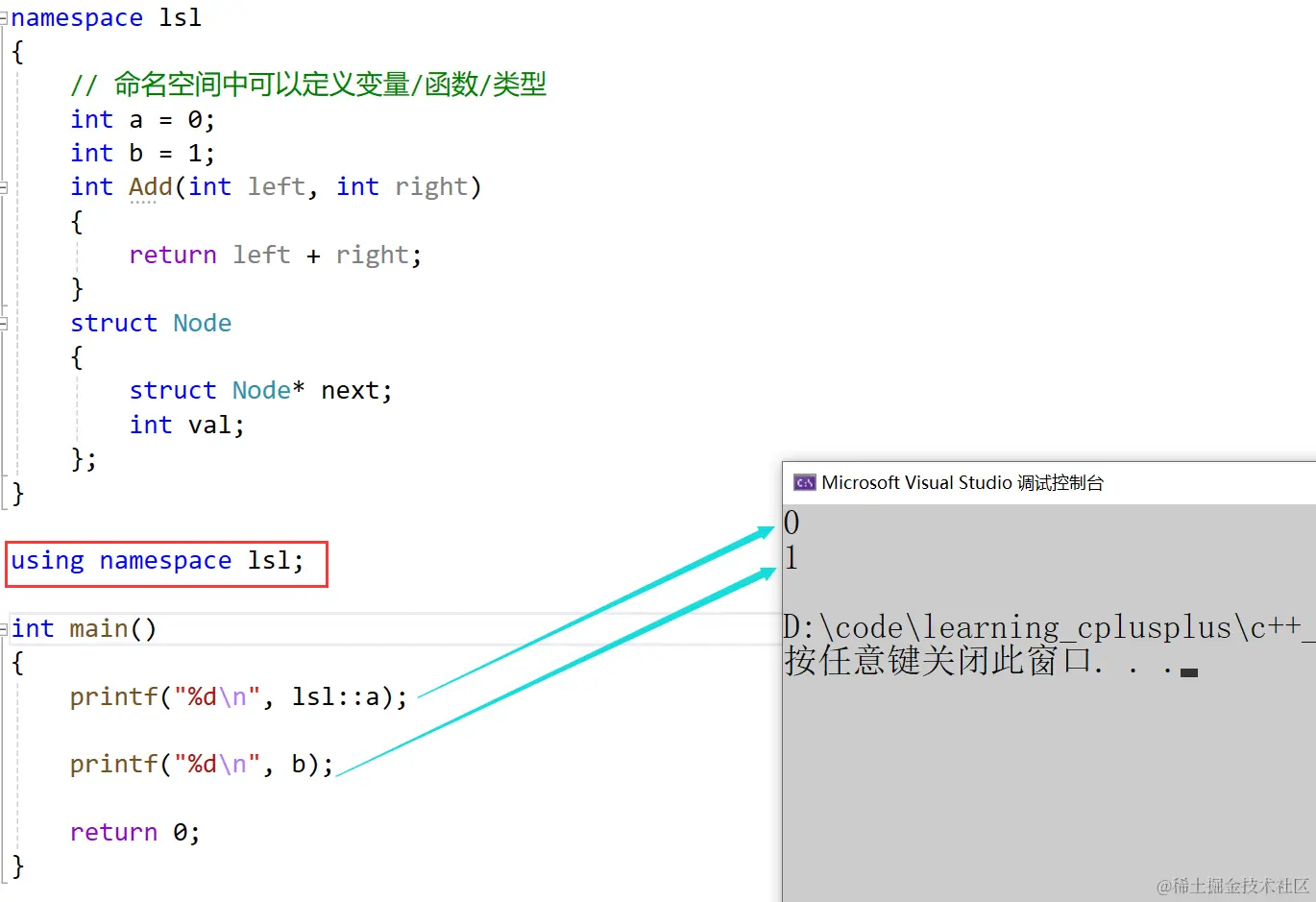Click the 'int right' parameter in Add

[x=402, y=187]
